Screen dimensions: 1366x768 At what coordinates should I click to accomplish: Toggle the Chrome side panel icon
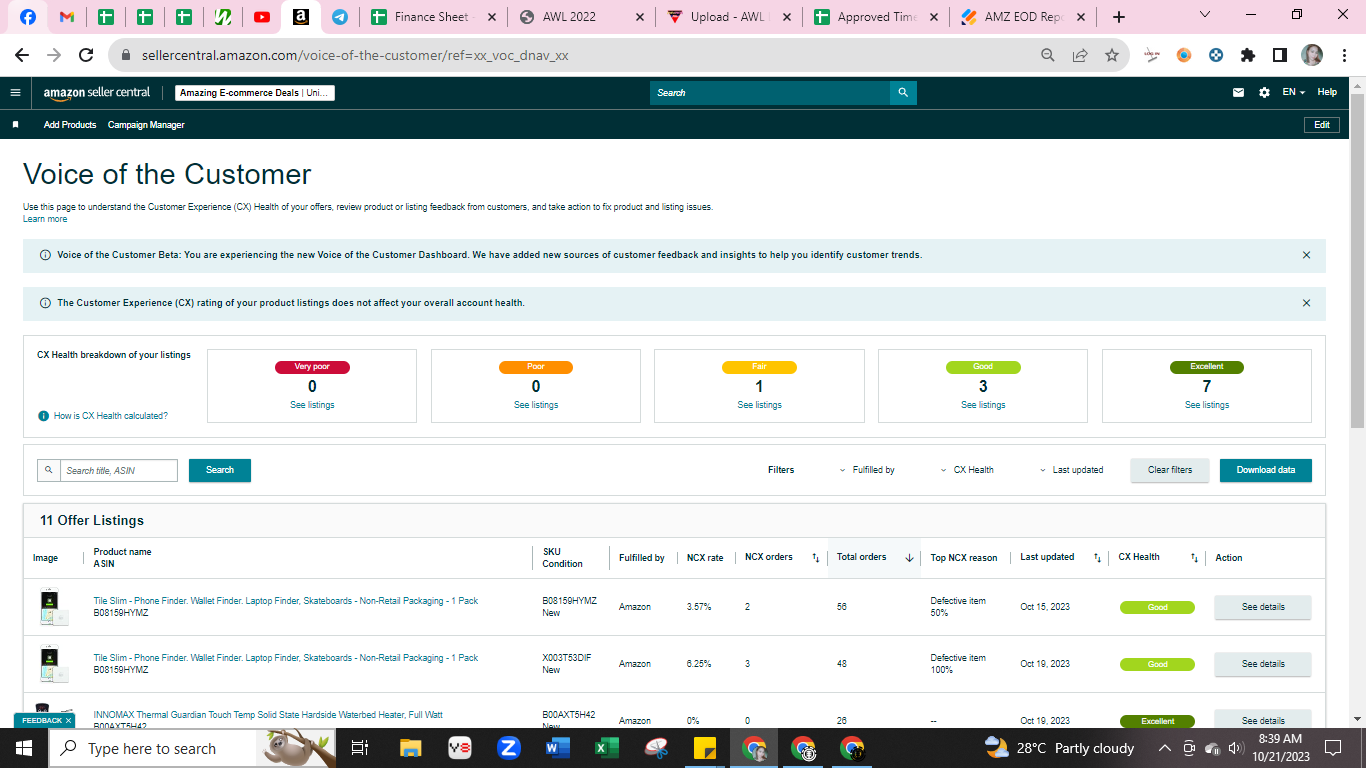(x=1280, y=55)
